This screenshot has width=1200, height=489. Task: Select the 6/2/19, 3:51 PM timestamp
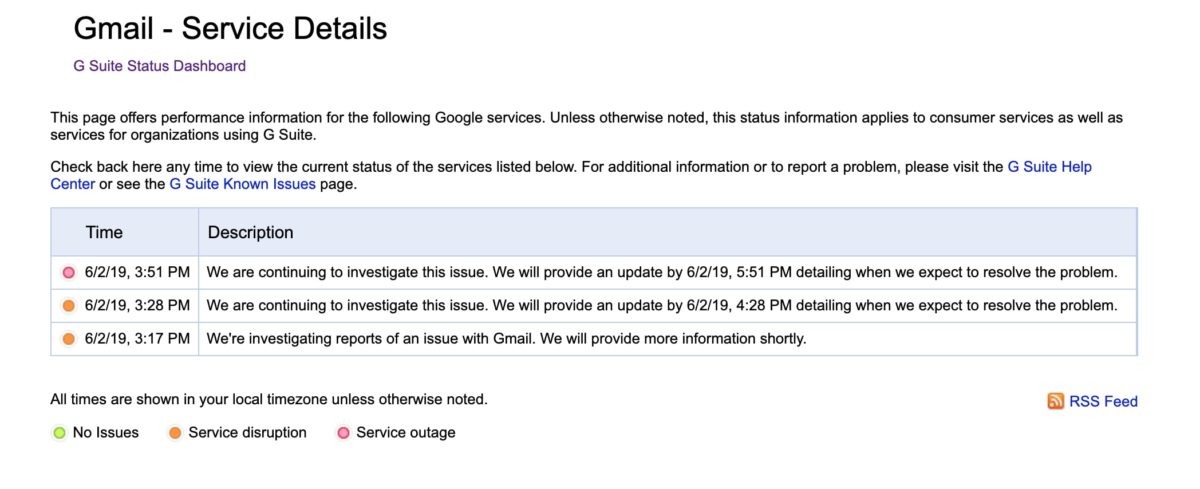tap(137, 272)
